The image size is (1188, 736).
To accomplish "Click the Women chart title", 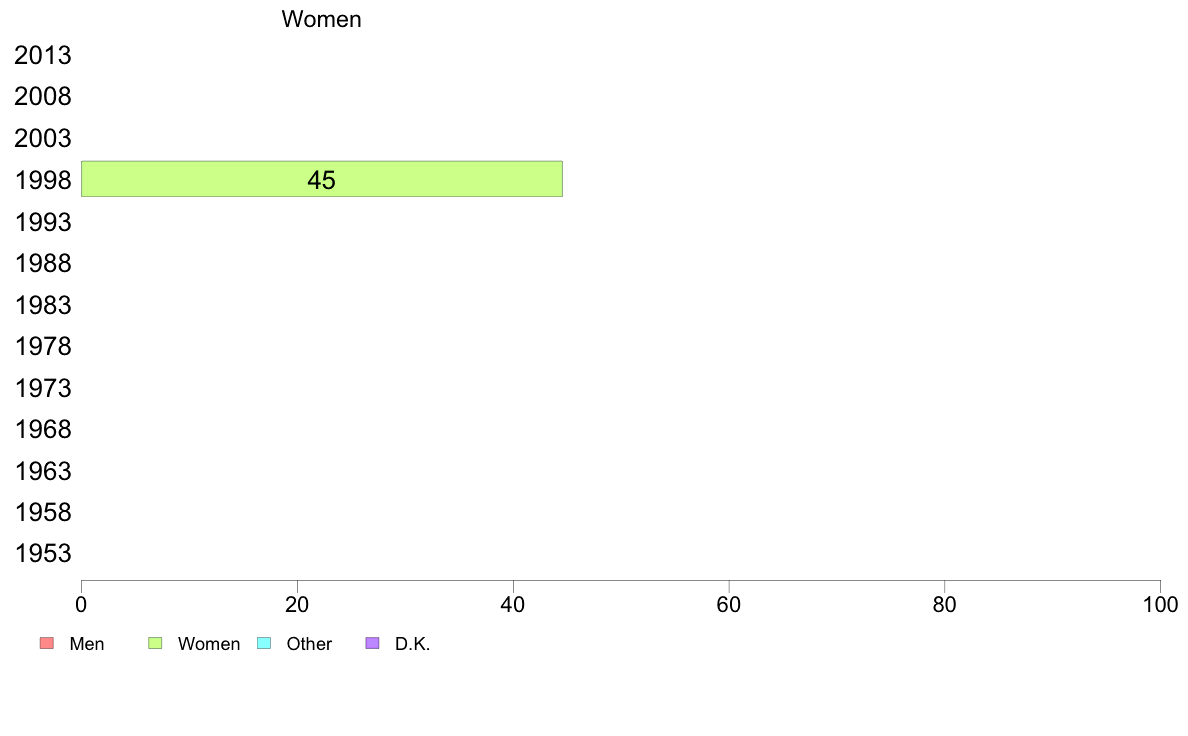I will pos(321,19).
